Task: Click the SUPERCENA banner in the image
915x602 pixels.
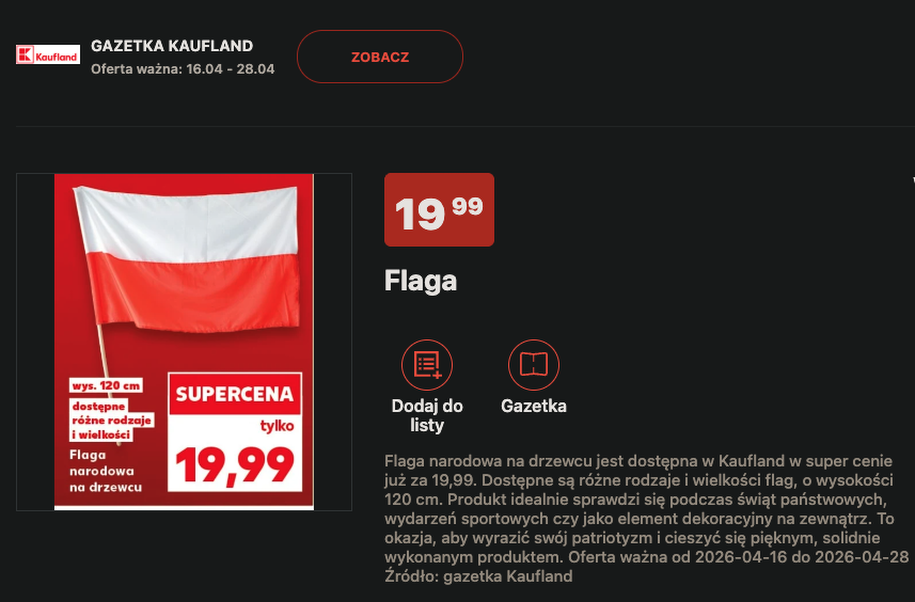Action: coord(234,394)
